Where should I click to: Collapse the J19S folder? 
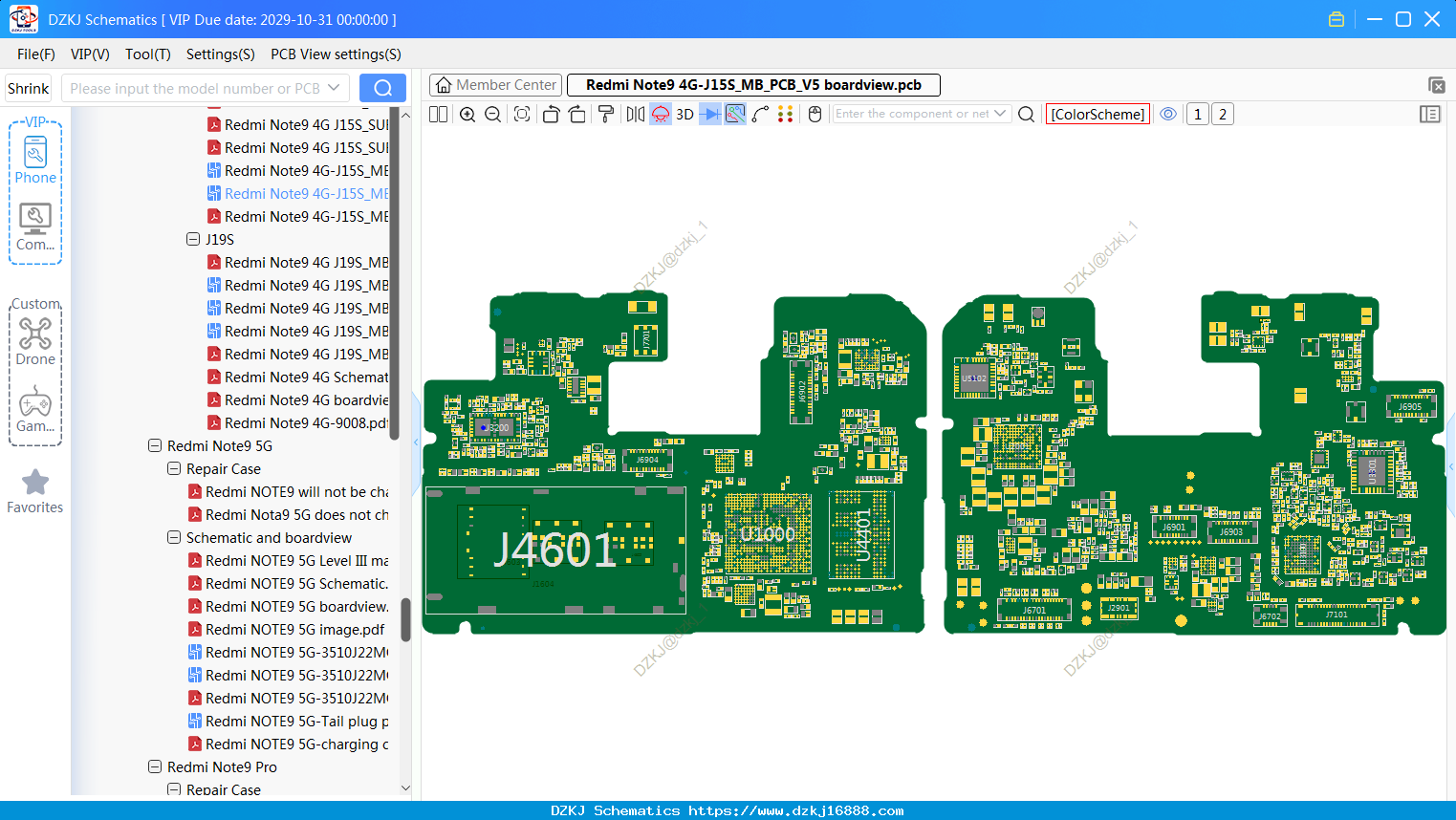(193, 239)
